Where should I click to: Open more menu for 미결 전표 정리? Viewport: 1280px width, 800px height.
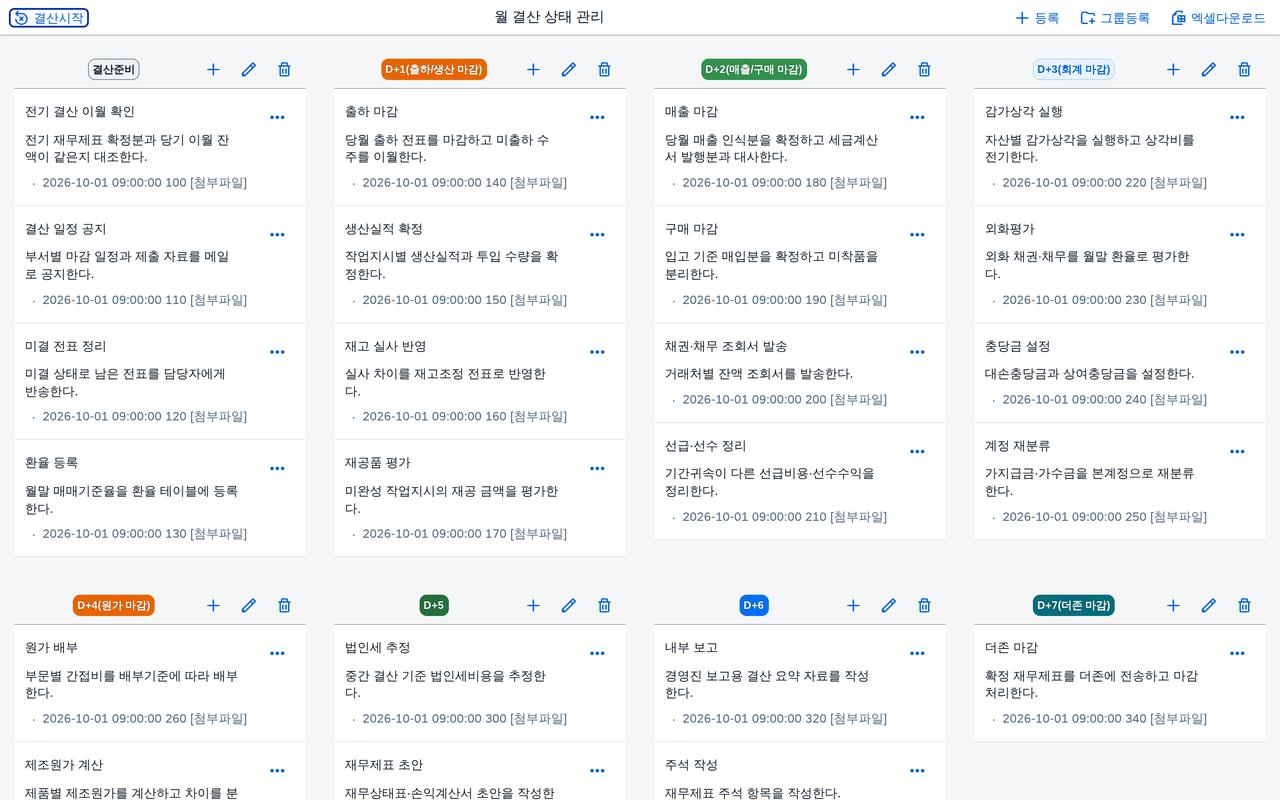click(277, 352)
